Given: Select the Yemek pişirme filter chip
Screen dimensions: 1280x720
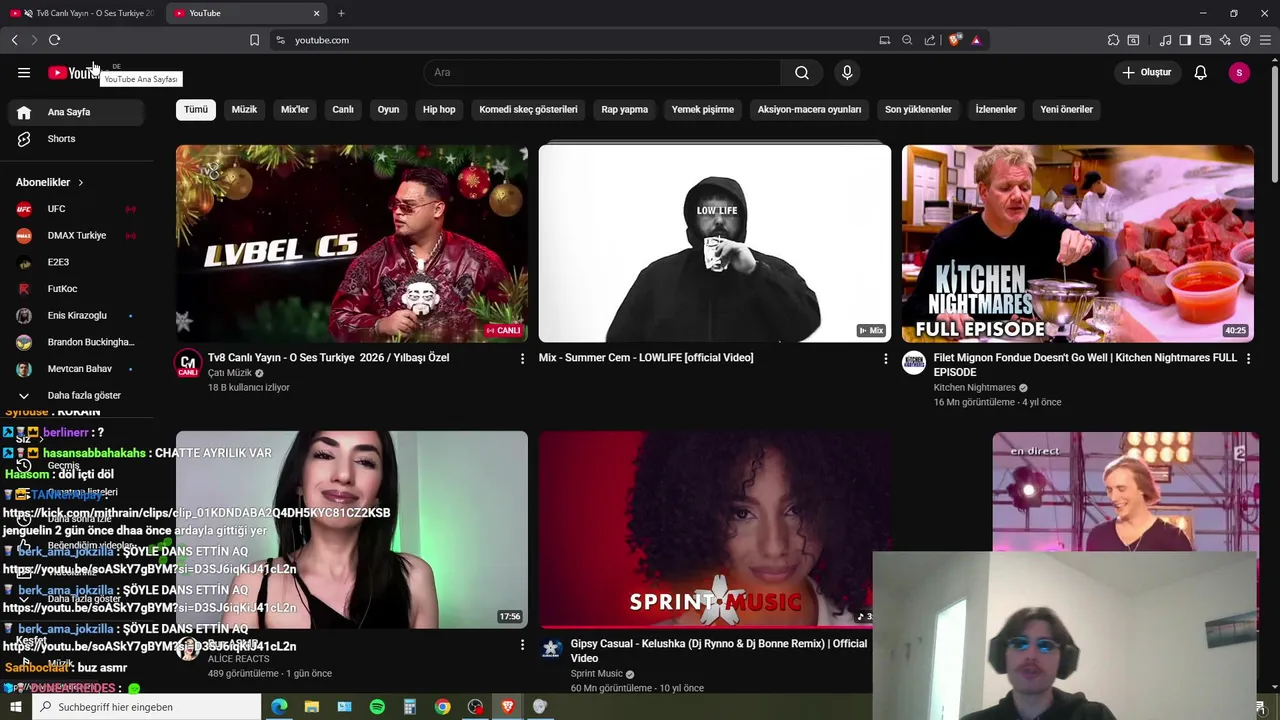Looking at the screenshot, I should pyautogui.click(x=703, y=109).
